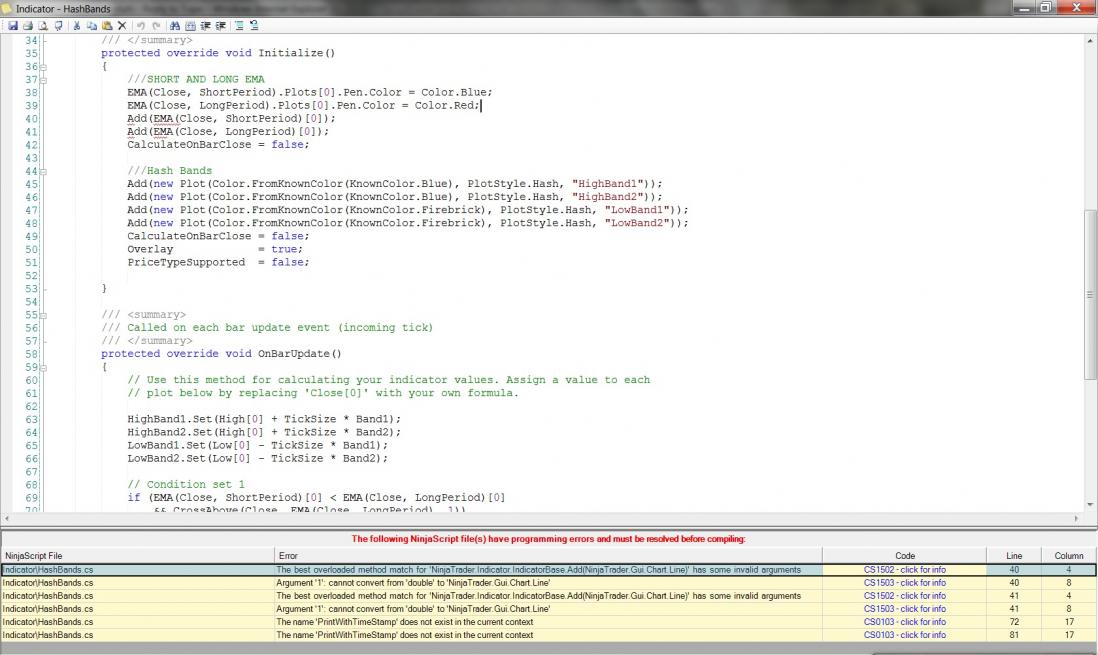The height and width of the screenshot is (655, 1098).
Task: Open CS1503 info link for line 41
Action: pyautogui.click(x=904, y=609)
